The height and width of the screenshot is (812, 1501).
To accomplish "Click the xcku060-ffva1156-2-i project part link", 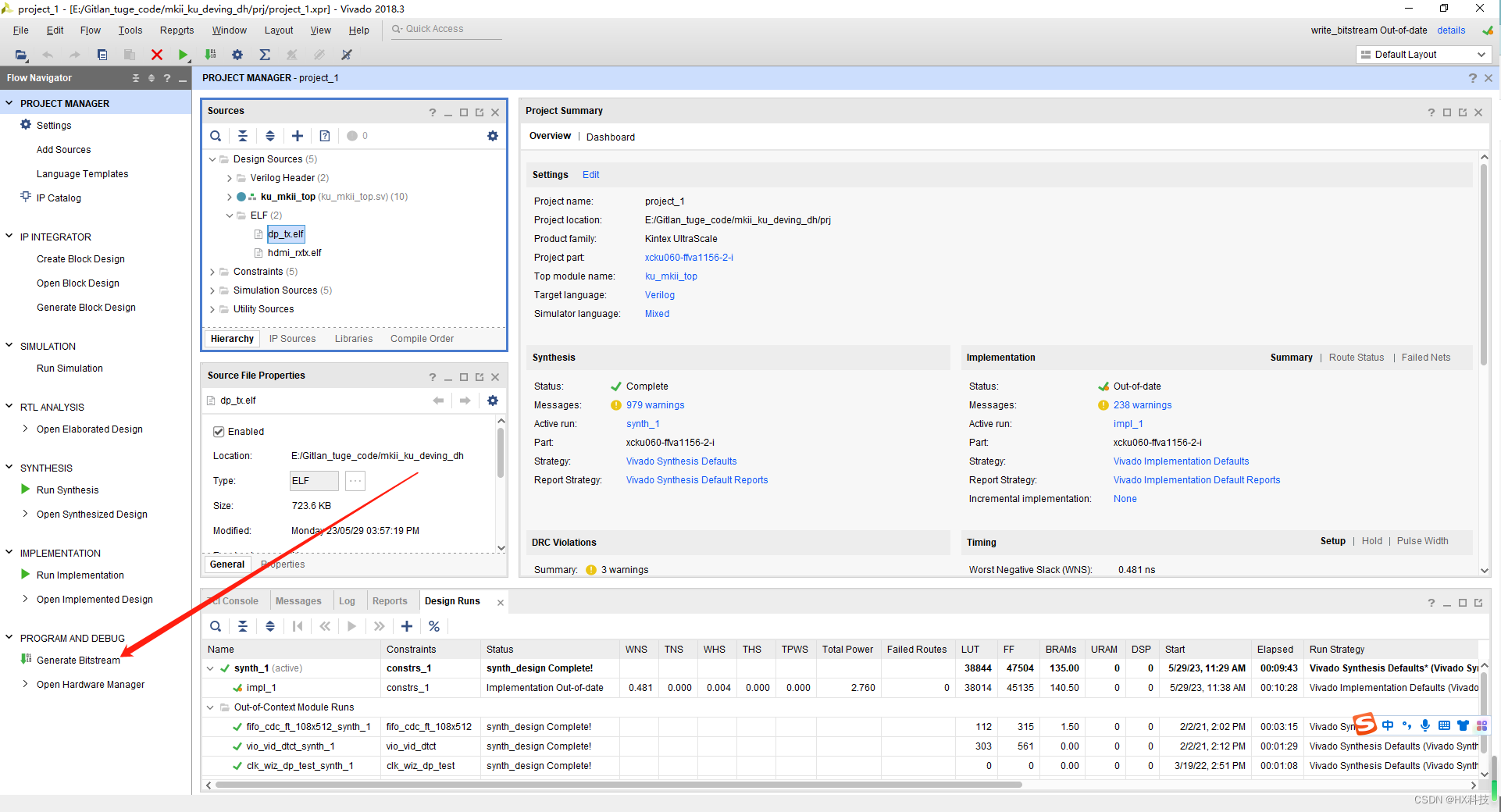I will click(689, 258).
